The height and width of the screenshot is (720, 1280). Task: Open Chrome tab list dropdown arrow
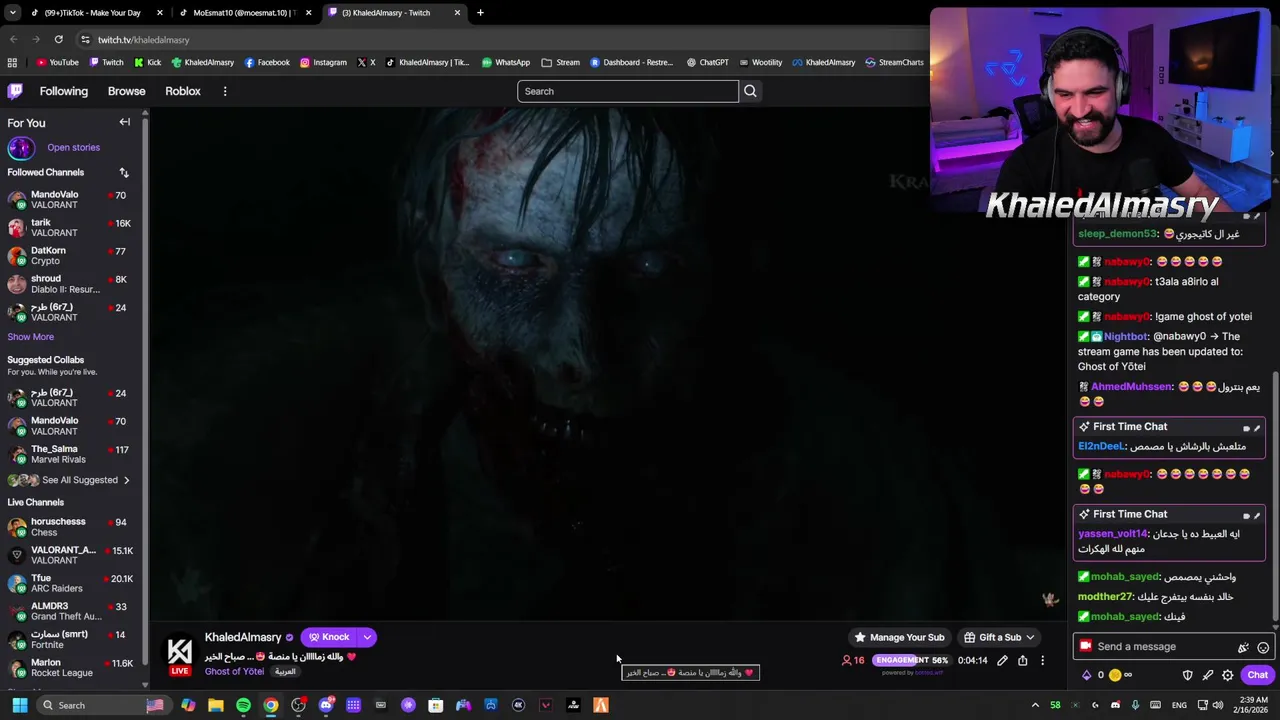12,13
